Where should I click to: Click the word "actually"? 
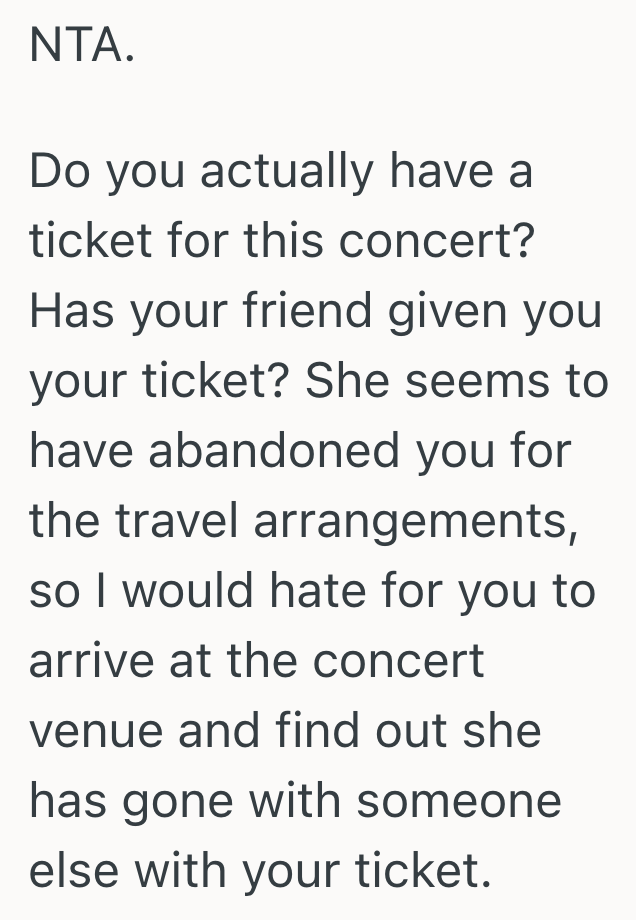(286, 174)
